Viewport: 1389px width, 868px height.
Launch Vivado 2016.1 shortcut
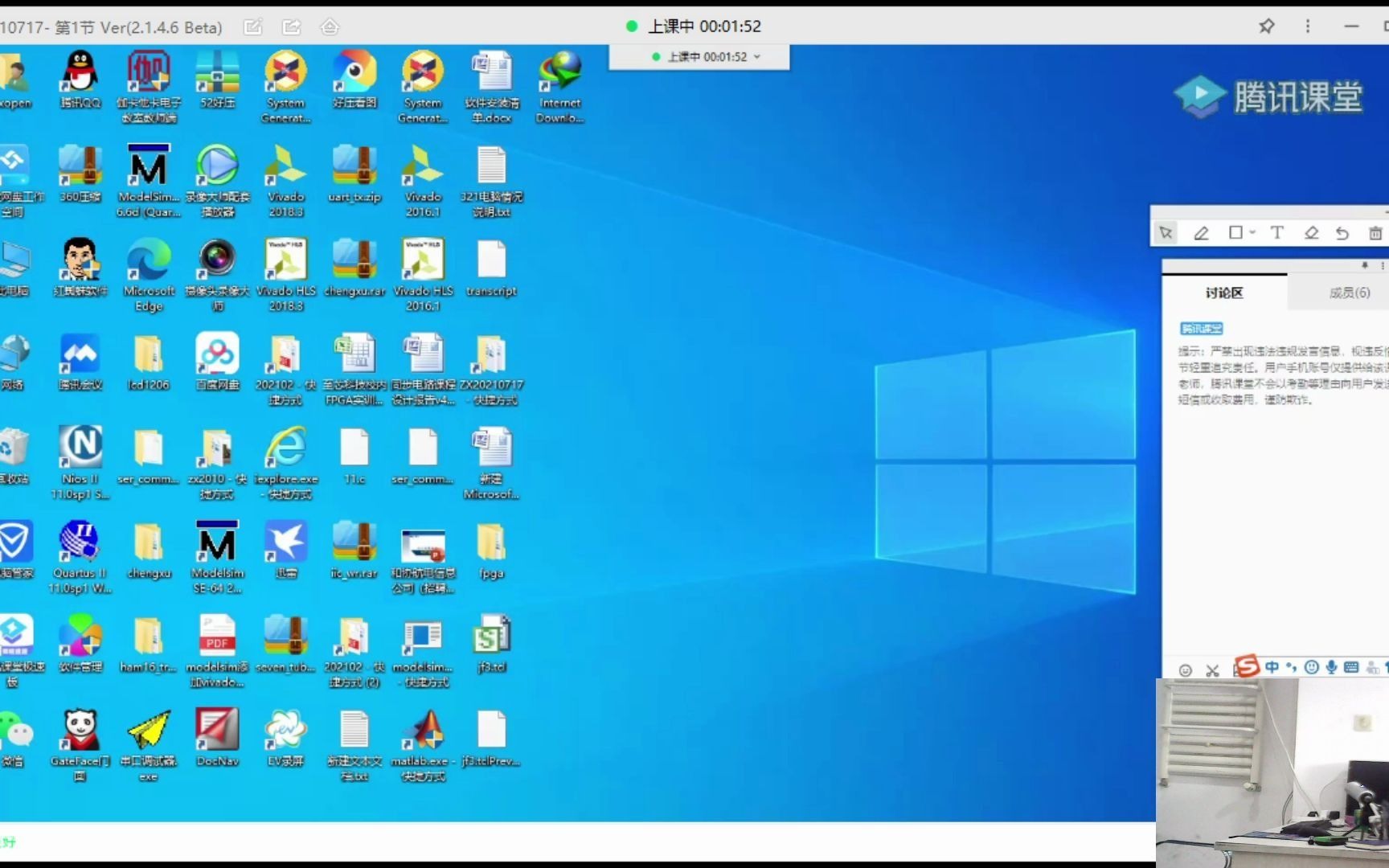click(423, 181)
